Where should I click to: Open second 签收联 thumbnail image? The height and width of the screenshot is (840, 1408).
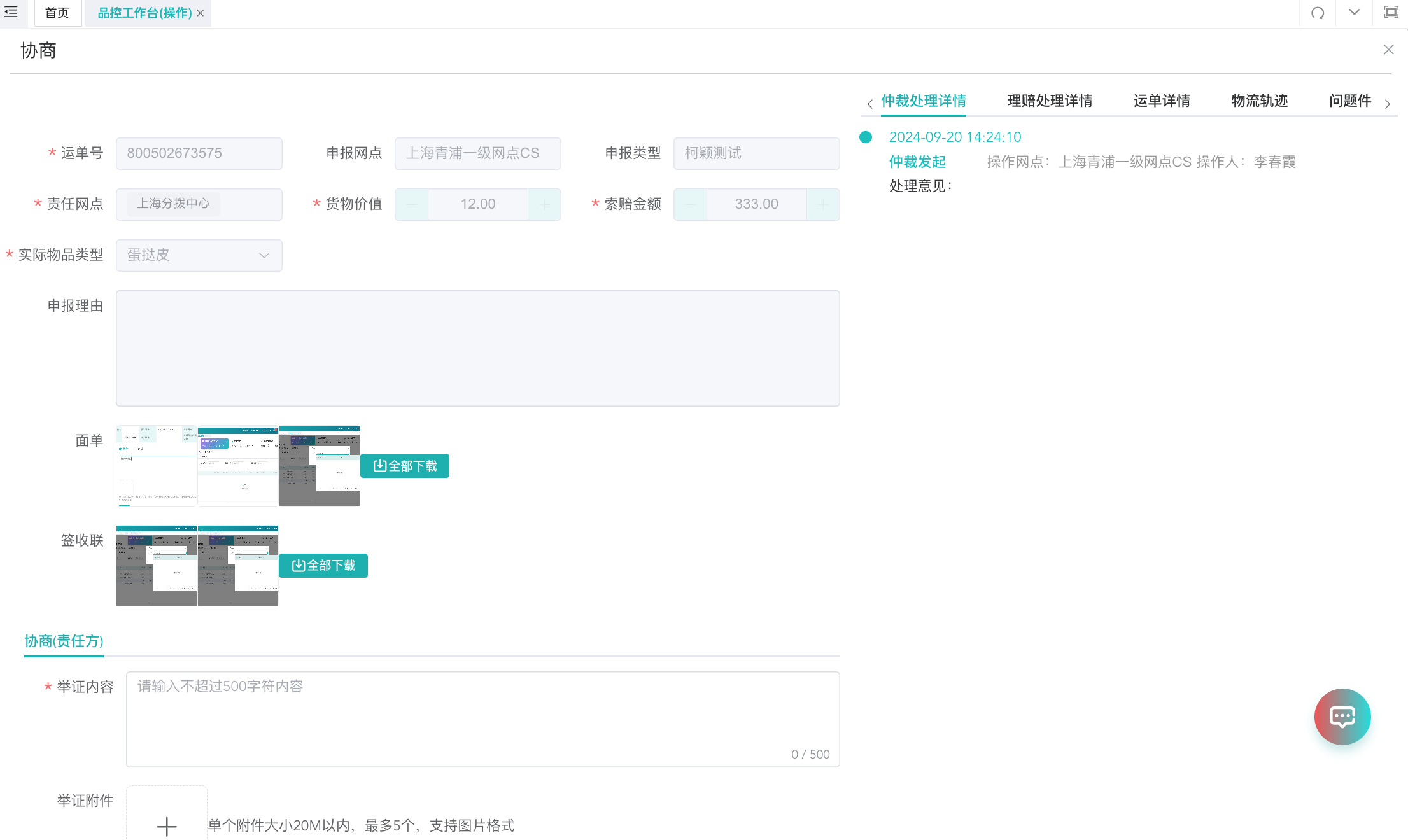click(x=238, y=566)
